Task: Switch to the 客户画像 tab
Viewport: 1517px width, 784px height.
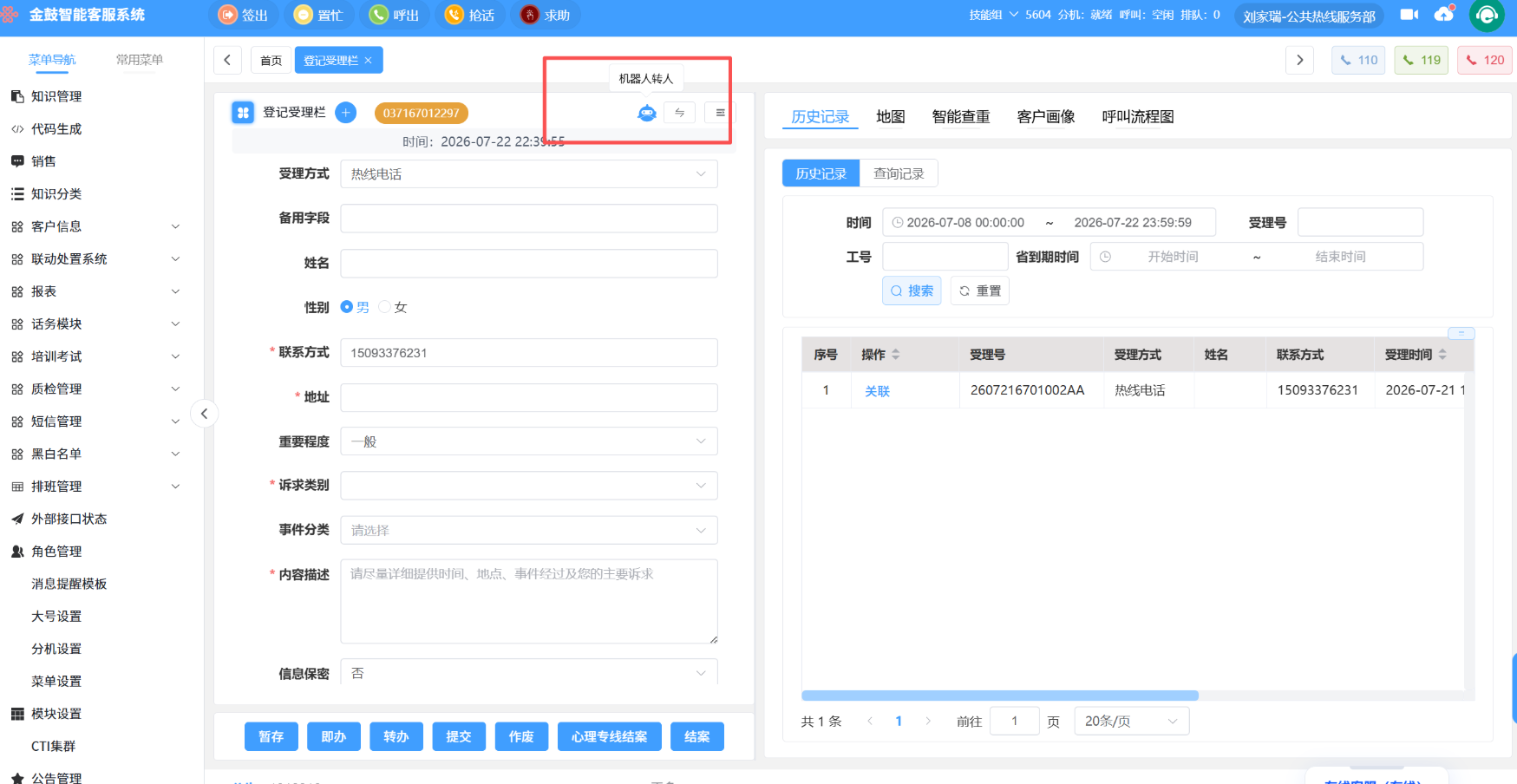Action: click(1046, 117)
